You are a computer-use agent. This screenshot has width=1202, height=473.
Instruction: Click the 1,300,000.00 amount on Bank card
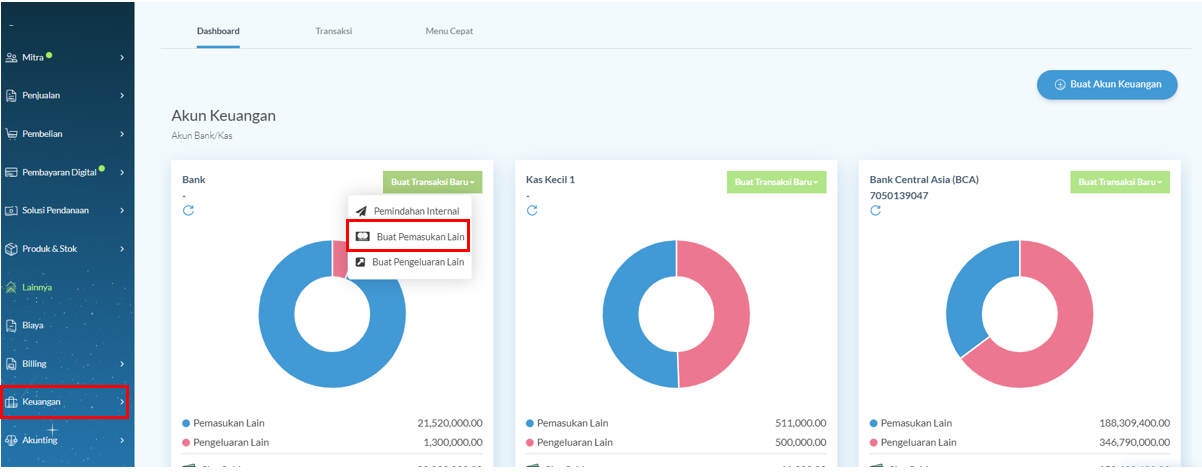click(x=452, y=442)
